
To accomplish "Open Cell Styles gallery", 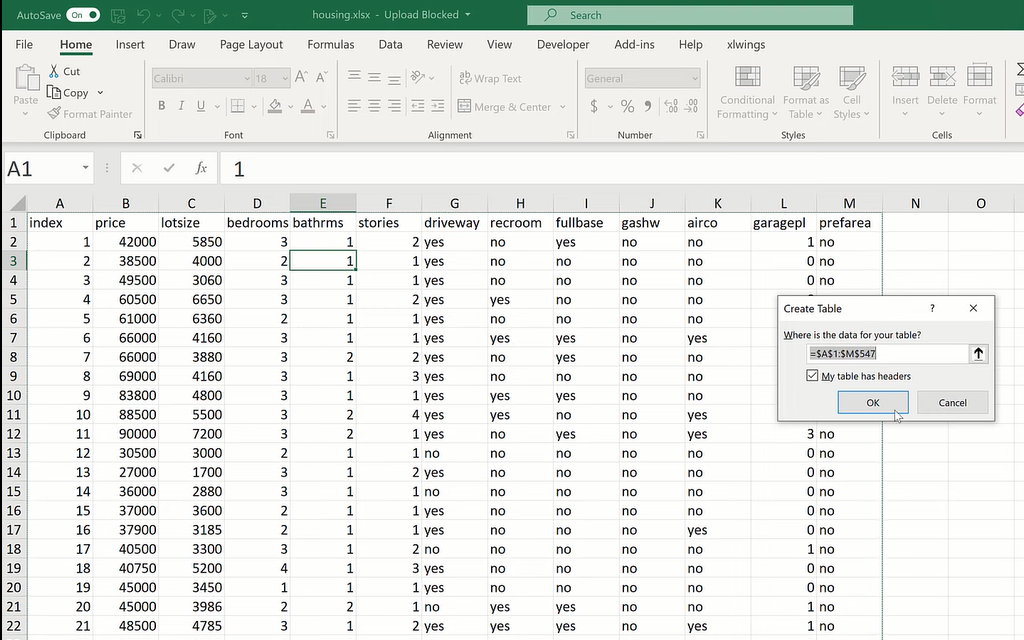I will 852,93.
